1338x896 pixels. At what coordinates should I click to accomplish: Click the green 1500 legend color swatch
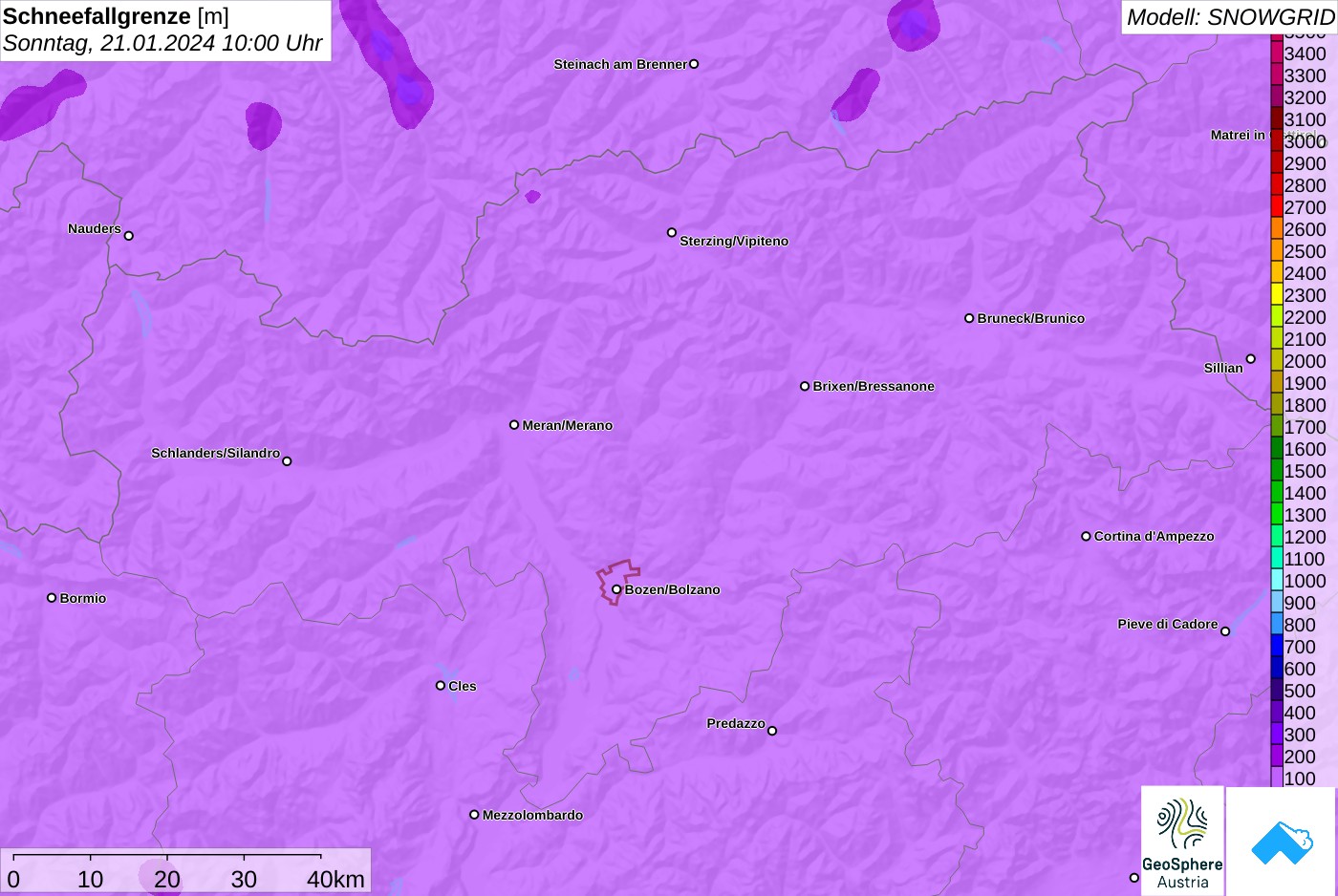tap(1277, 470)
